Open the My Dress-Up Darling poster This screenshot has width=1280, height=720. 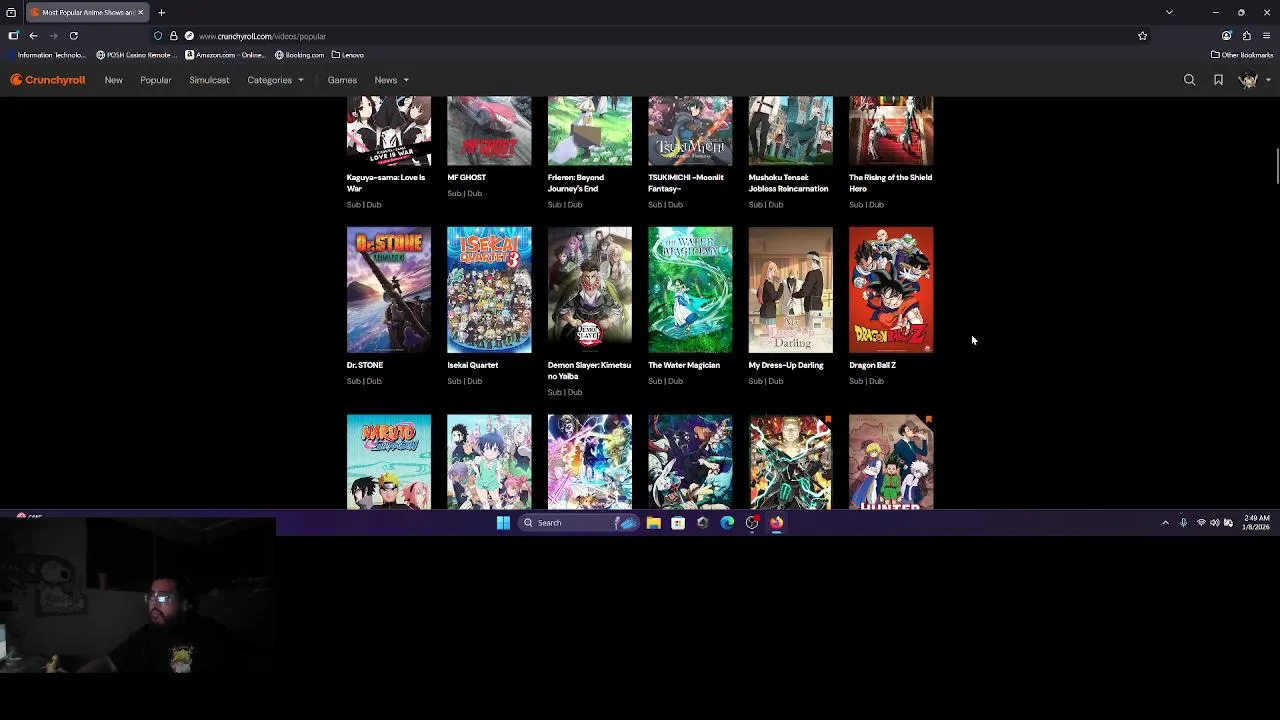[790, 290]
